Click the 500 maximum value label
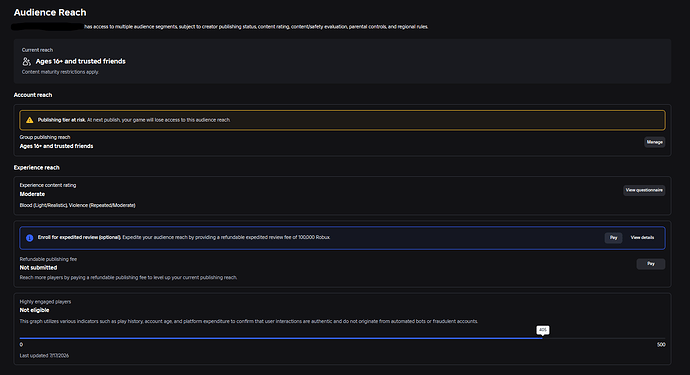 point(661,345)
